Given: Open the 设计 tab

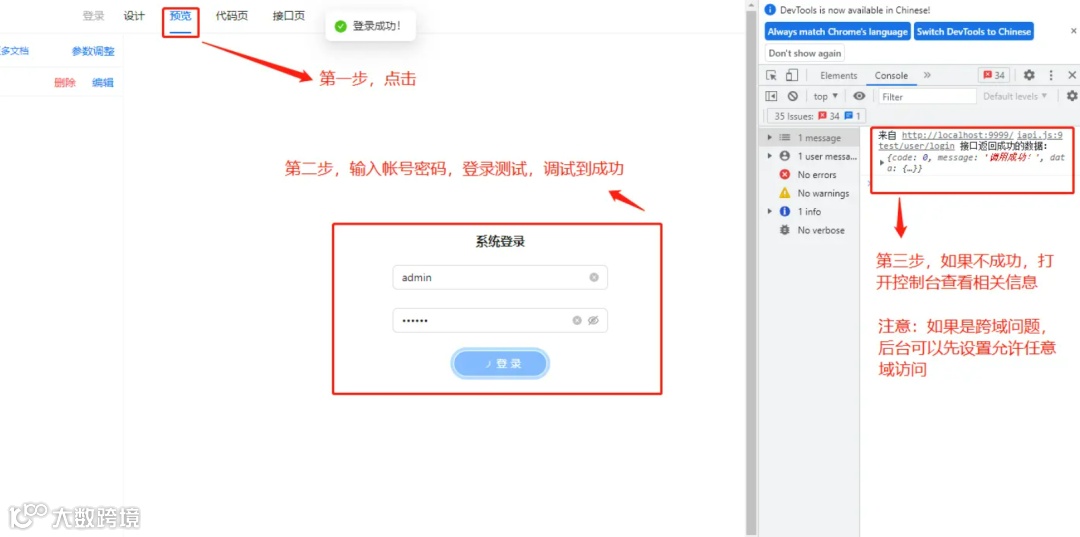Looking at the screenshot, I should pos(134,16).
